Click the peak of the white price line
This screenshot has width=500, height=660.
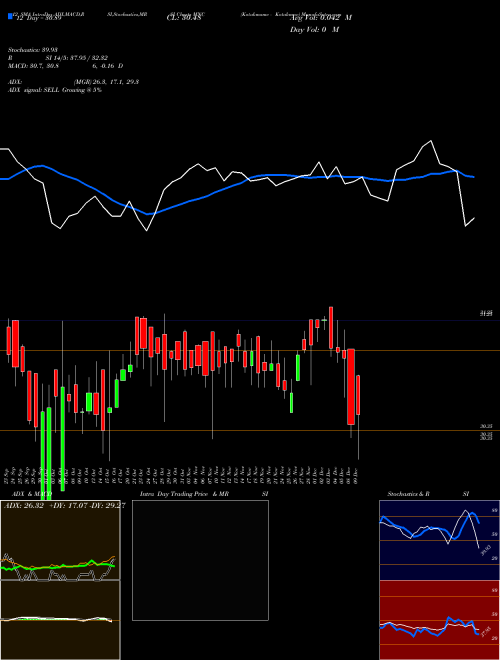[431, 141]
